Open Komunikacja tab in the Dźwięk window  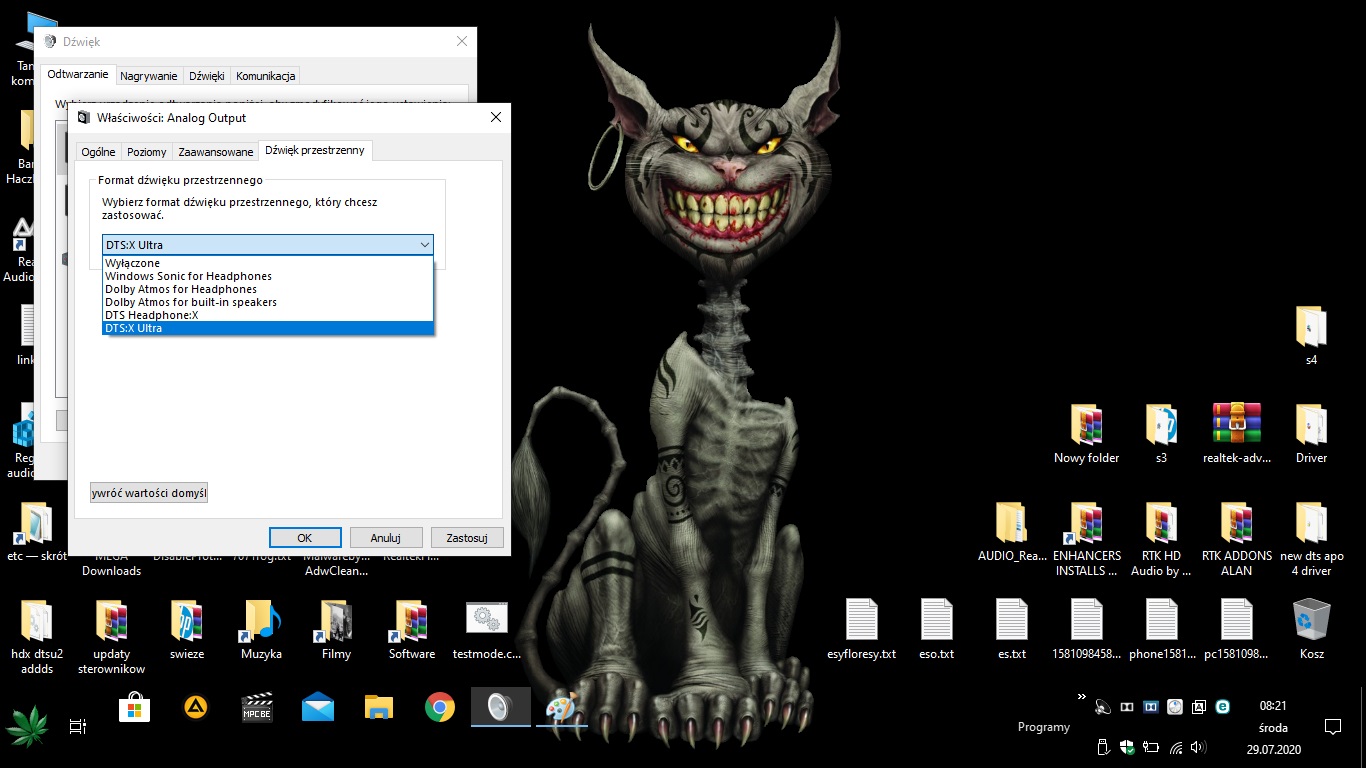(x=265, y=76)
